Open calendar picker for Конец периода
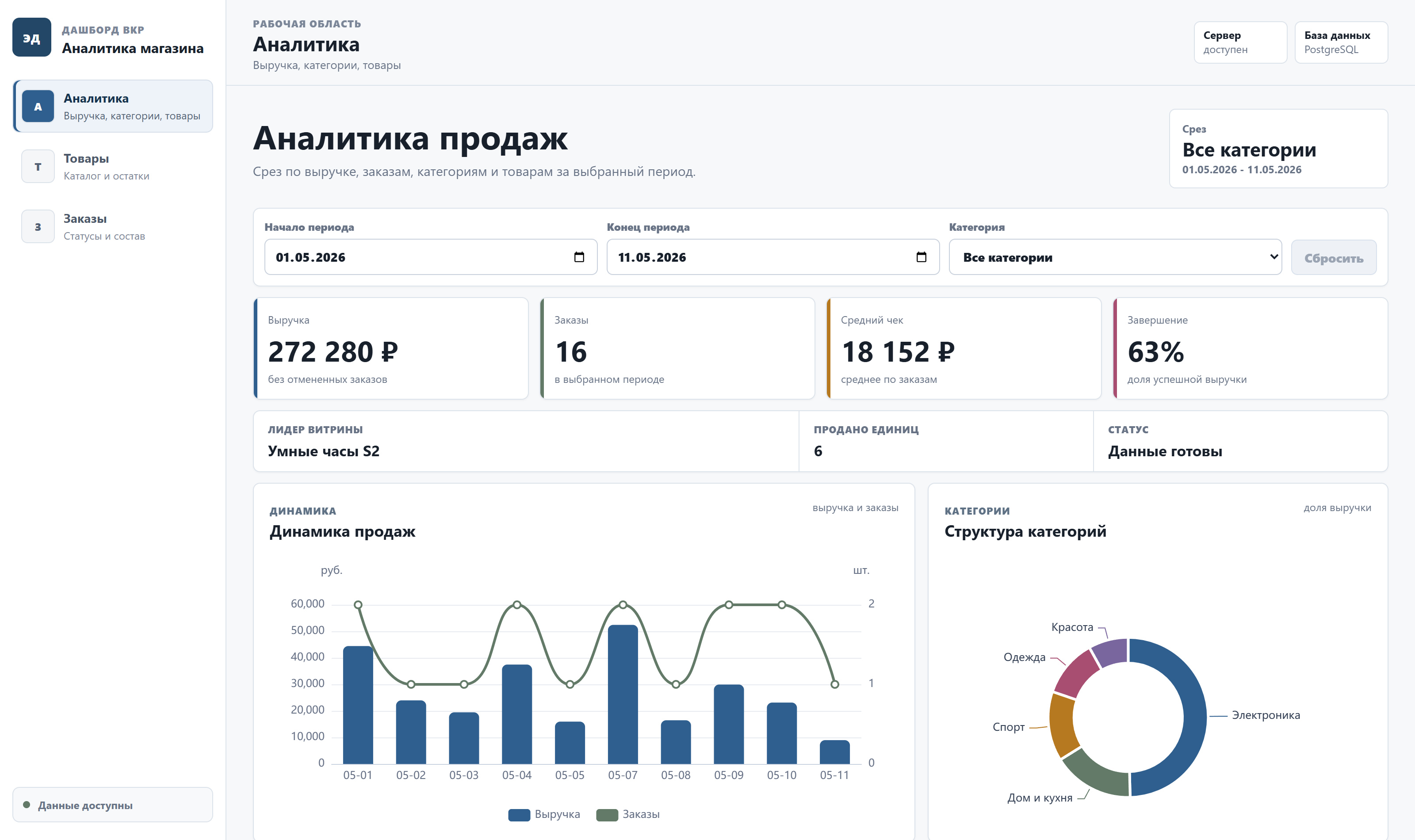The height and width of the screenshot is (840, 1415). (x=922, y=257)
